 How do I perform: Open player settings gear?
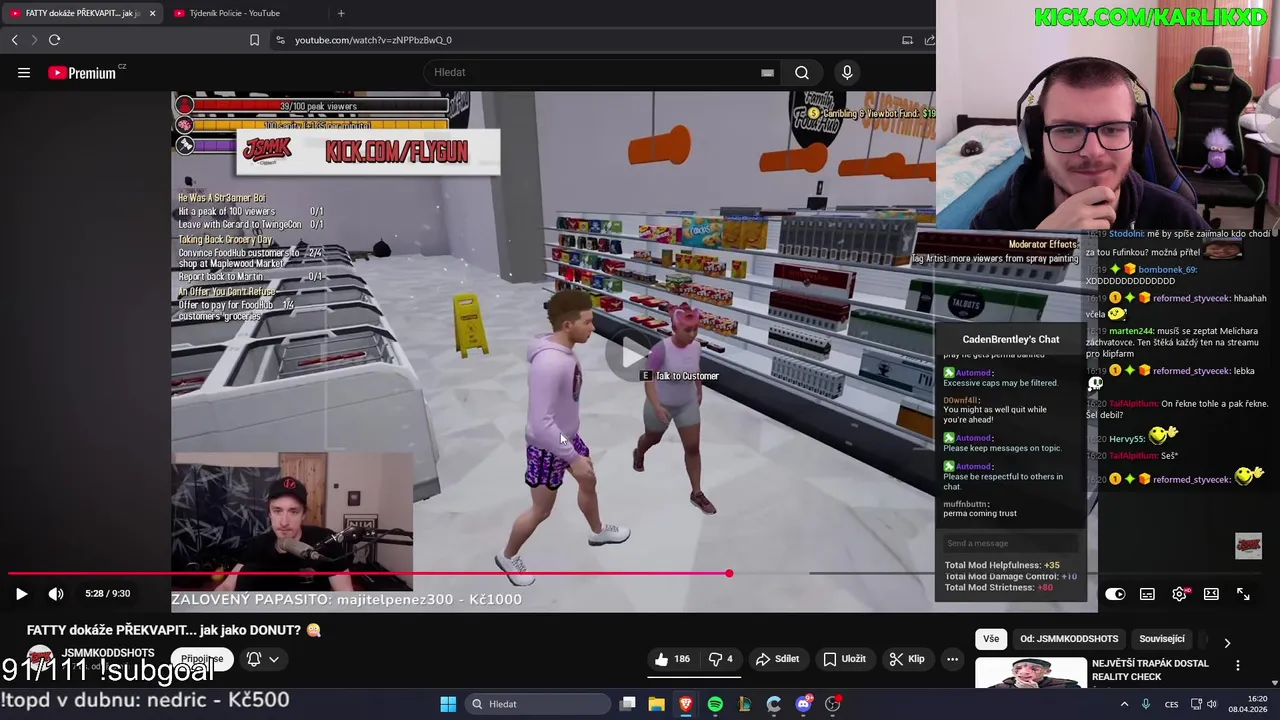[1180, 594]
